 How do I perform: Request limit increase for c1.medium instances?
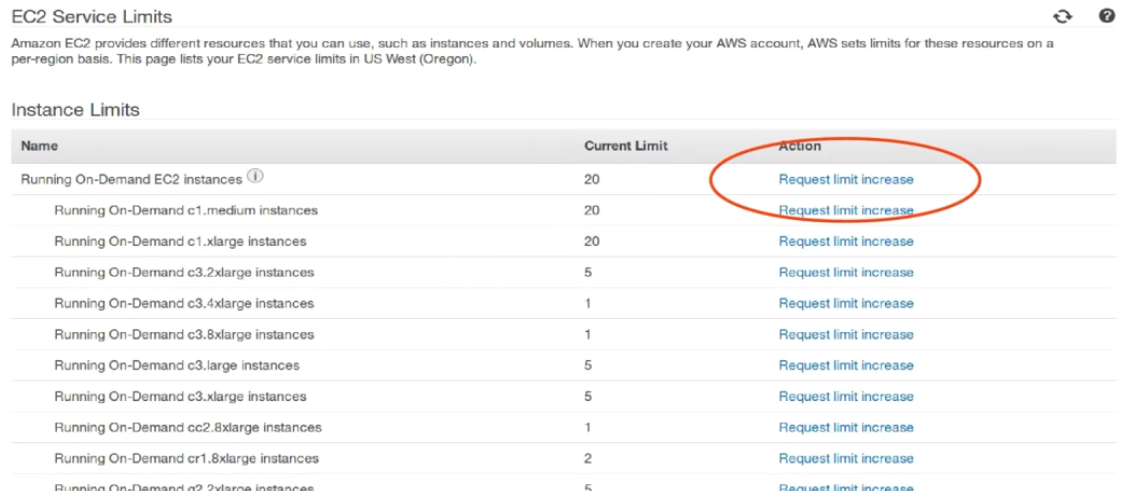[x=846, y=210]
